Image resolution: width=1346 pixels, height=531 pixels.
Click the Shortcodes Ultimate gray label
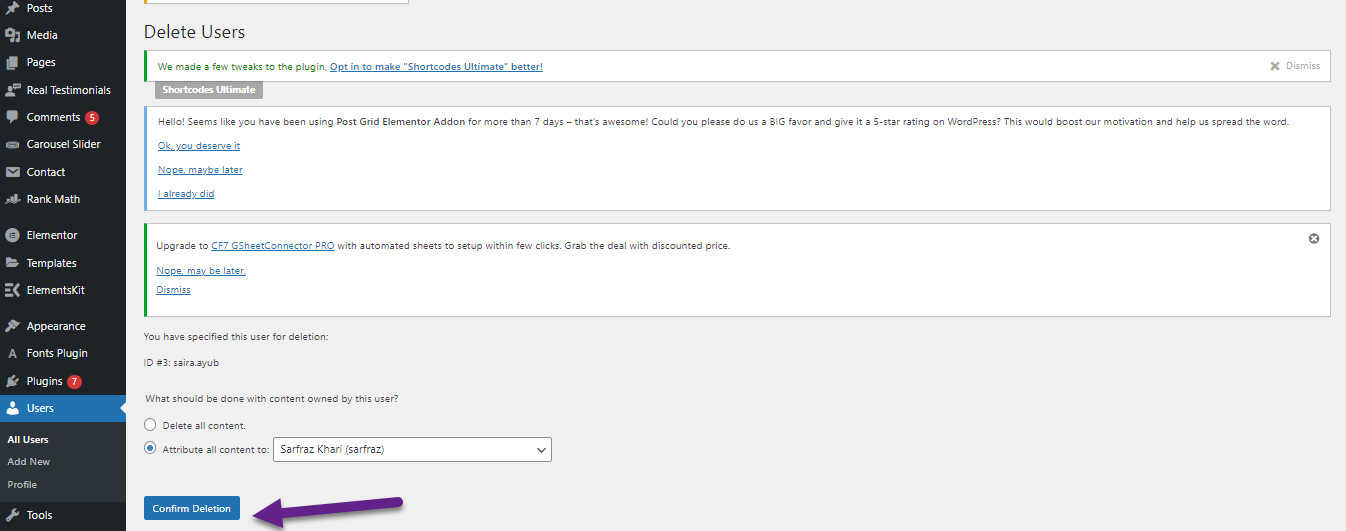[209, 90]
